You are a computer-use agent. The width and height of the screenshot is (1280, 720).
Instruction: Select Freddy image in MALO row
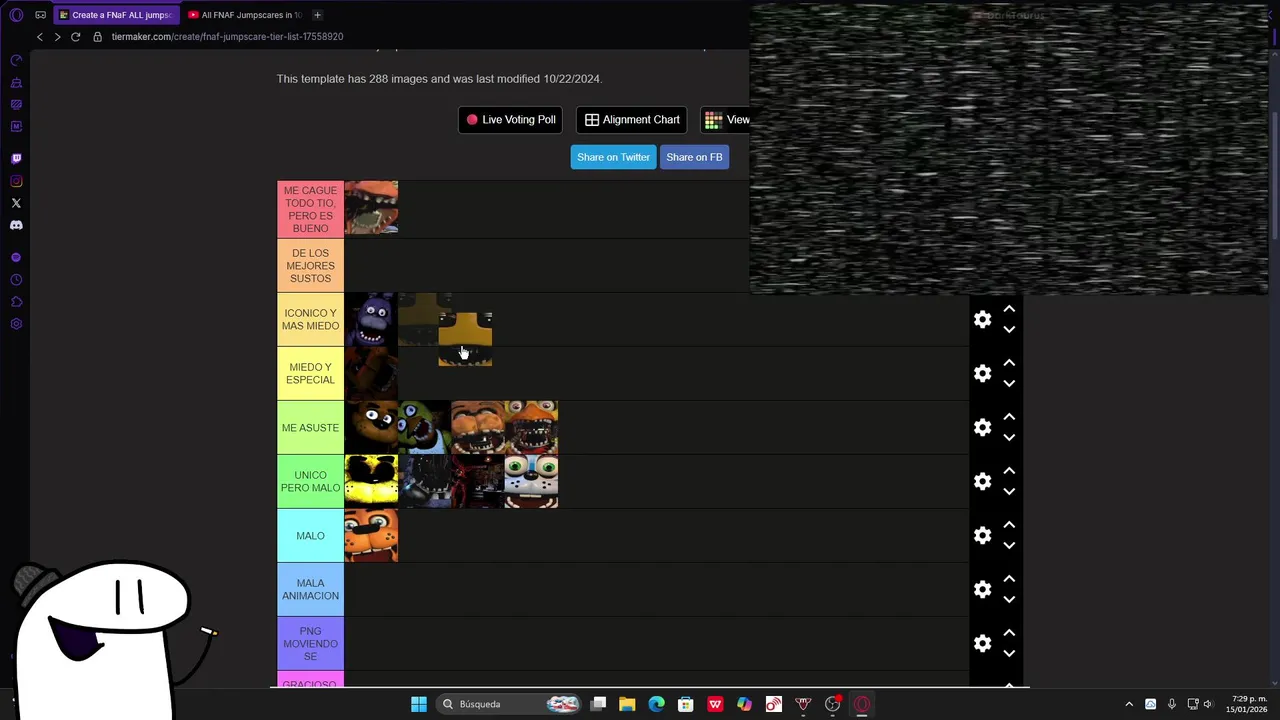click(371, 535)
